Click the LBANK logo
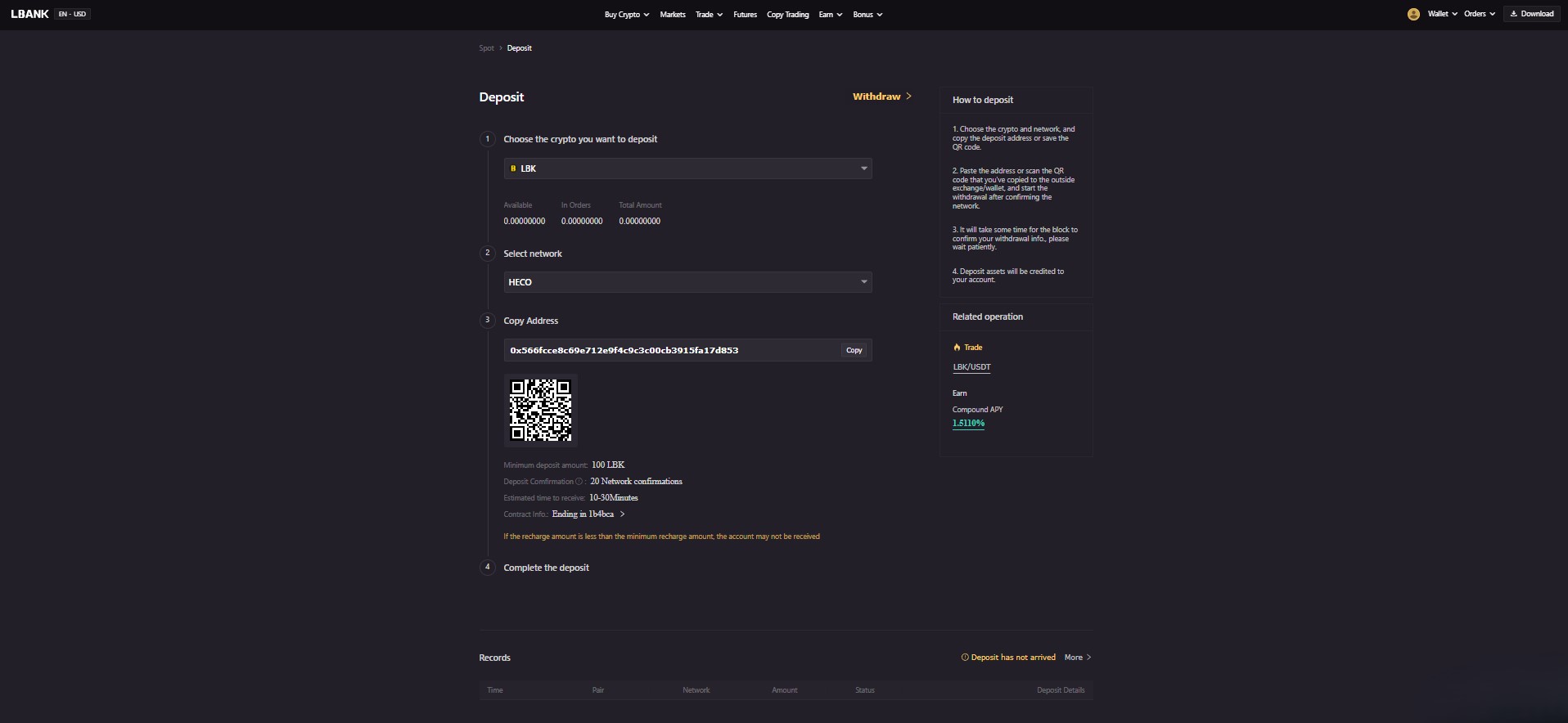1568x723 pixels. (29, 14)
